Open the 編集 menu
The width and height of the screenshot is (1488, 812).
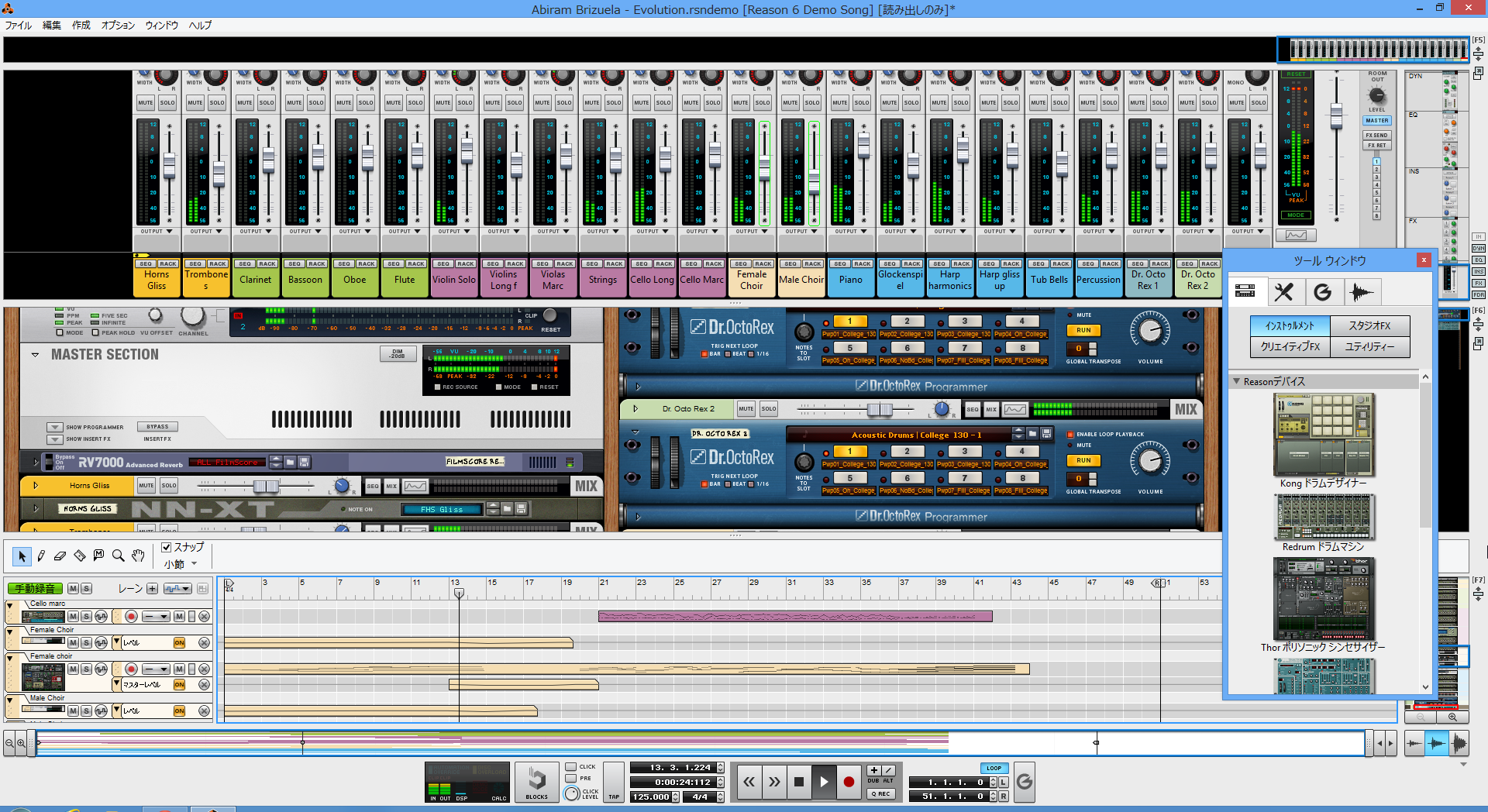click(51, 26)
